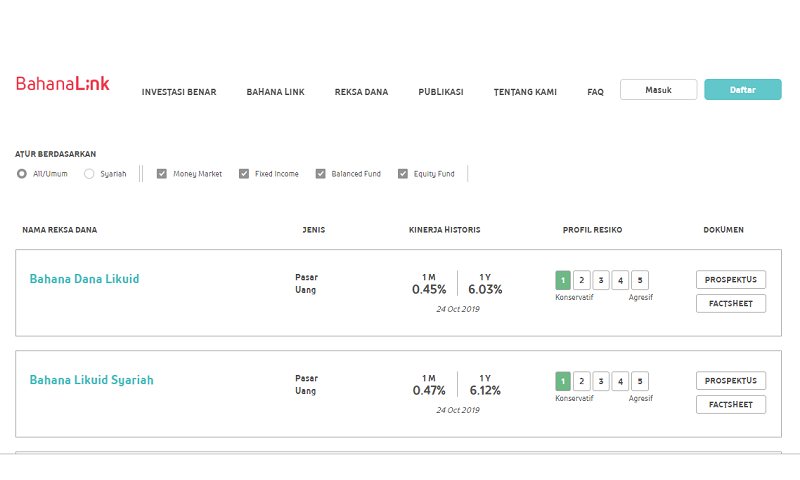This screenshot has height=480, width=800.
Task: Open the Tentang Kami page
Action: pos(525,92)
